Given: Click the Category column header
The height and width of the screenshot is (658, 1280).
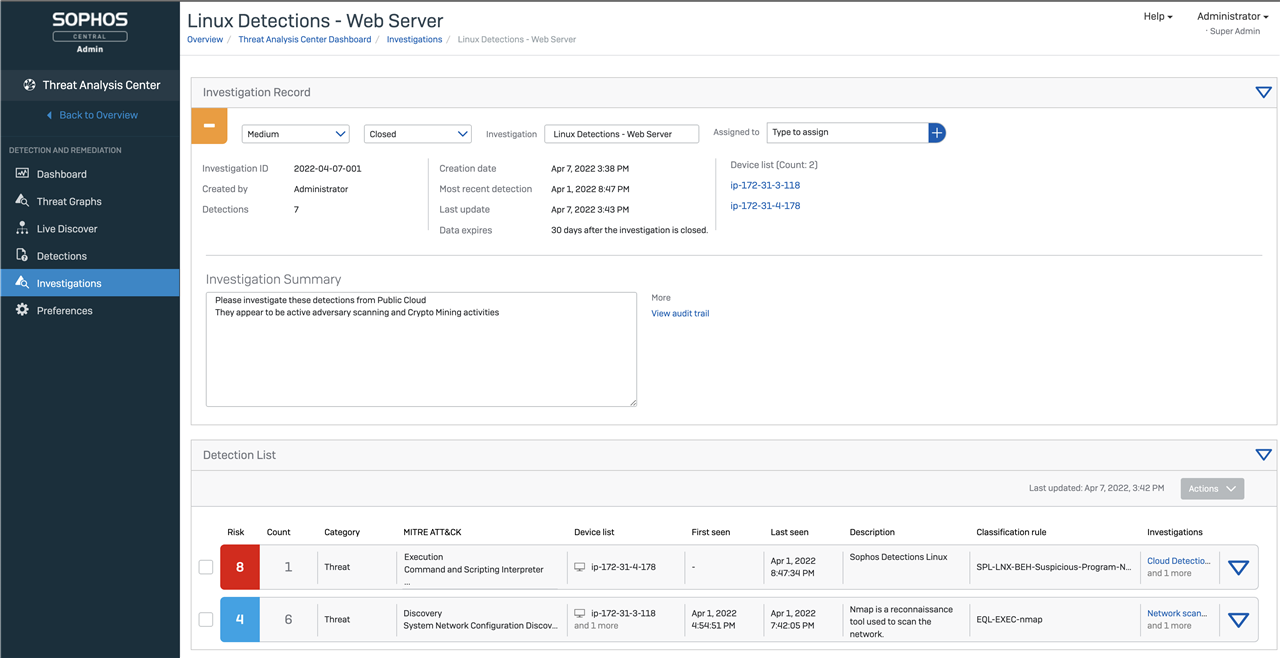Looking at the screenshot, I should click(342, 532).
